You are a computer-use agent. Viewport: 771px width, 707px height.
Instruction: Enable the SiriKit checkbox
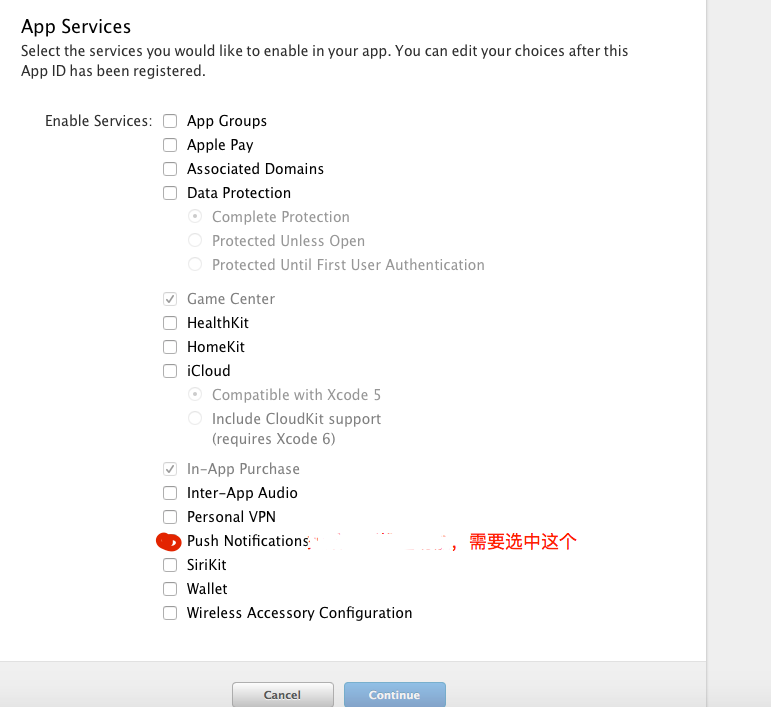(170, 565)
